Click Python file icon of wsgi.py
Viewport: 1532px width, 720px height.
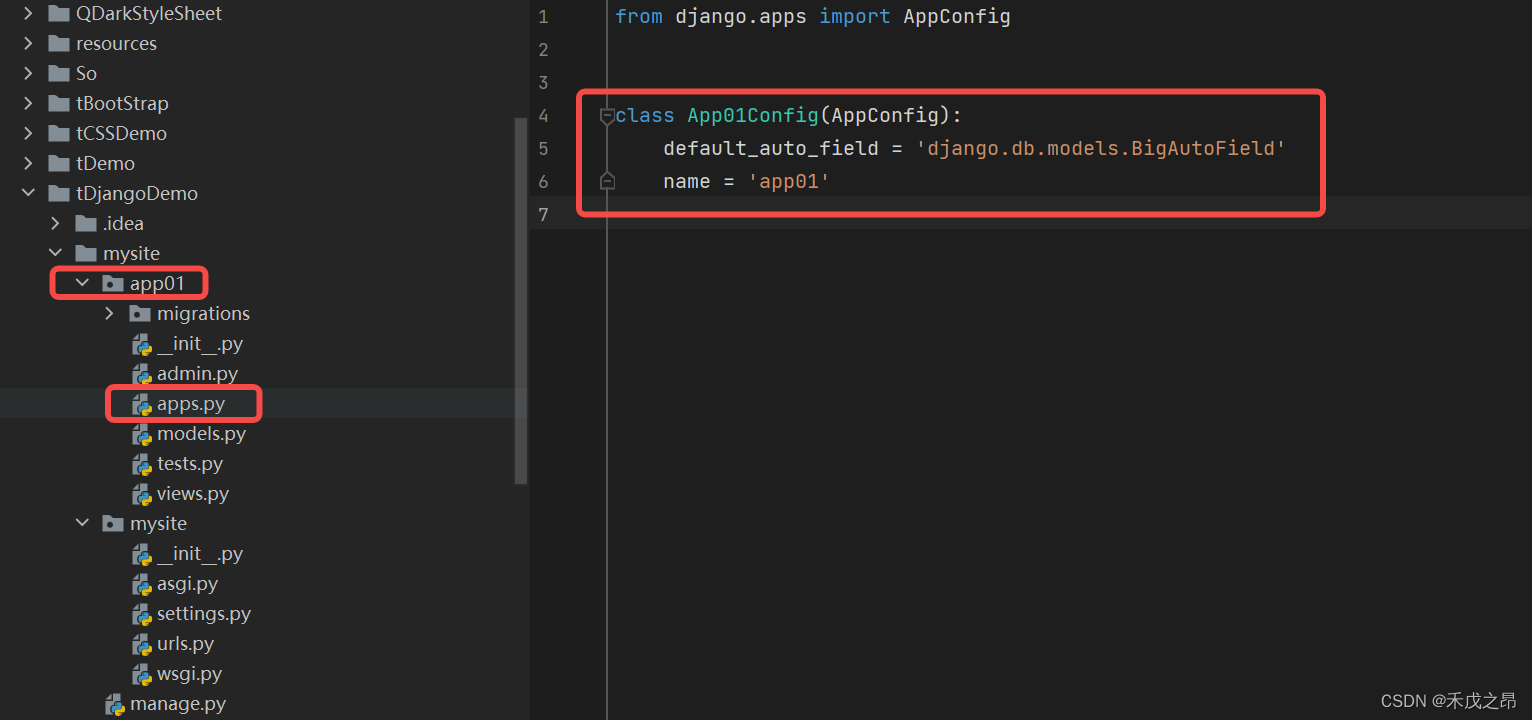[x=141, y=674]
